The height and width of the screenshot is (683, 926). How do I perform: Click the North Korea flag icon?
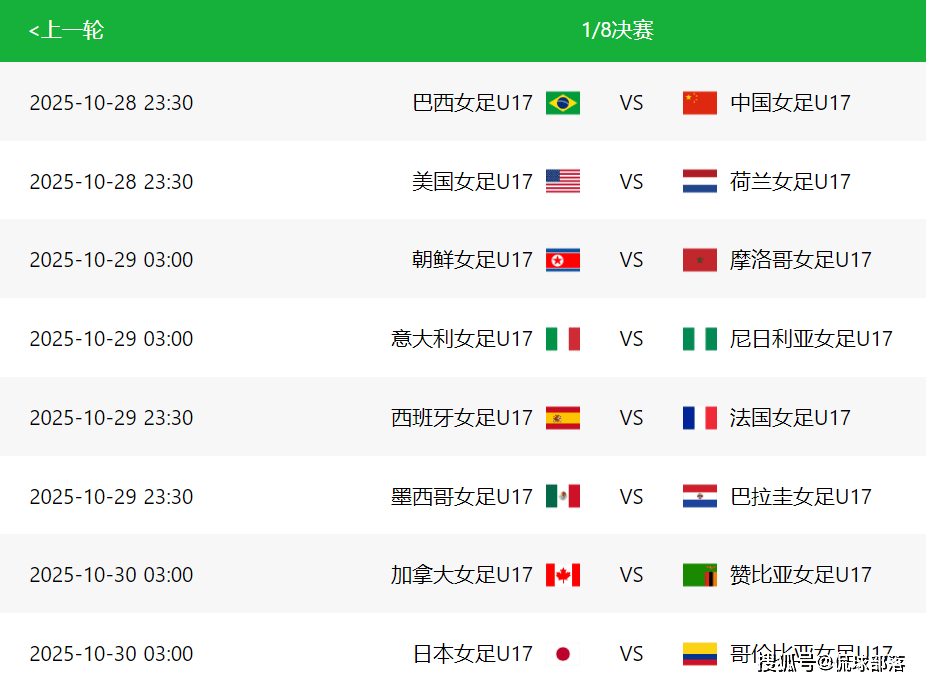(x=562, y=260)
